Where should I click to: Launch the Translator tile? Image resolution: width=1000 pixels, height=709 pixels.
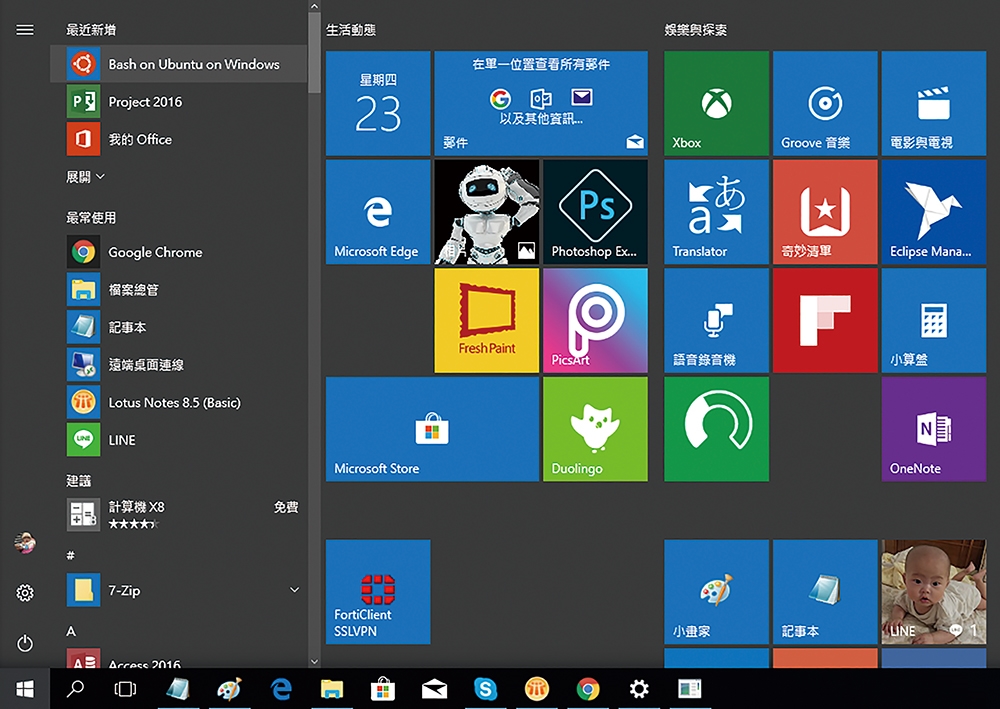(717, 212)
